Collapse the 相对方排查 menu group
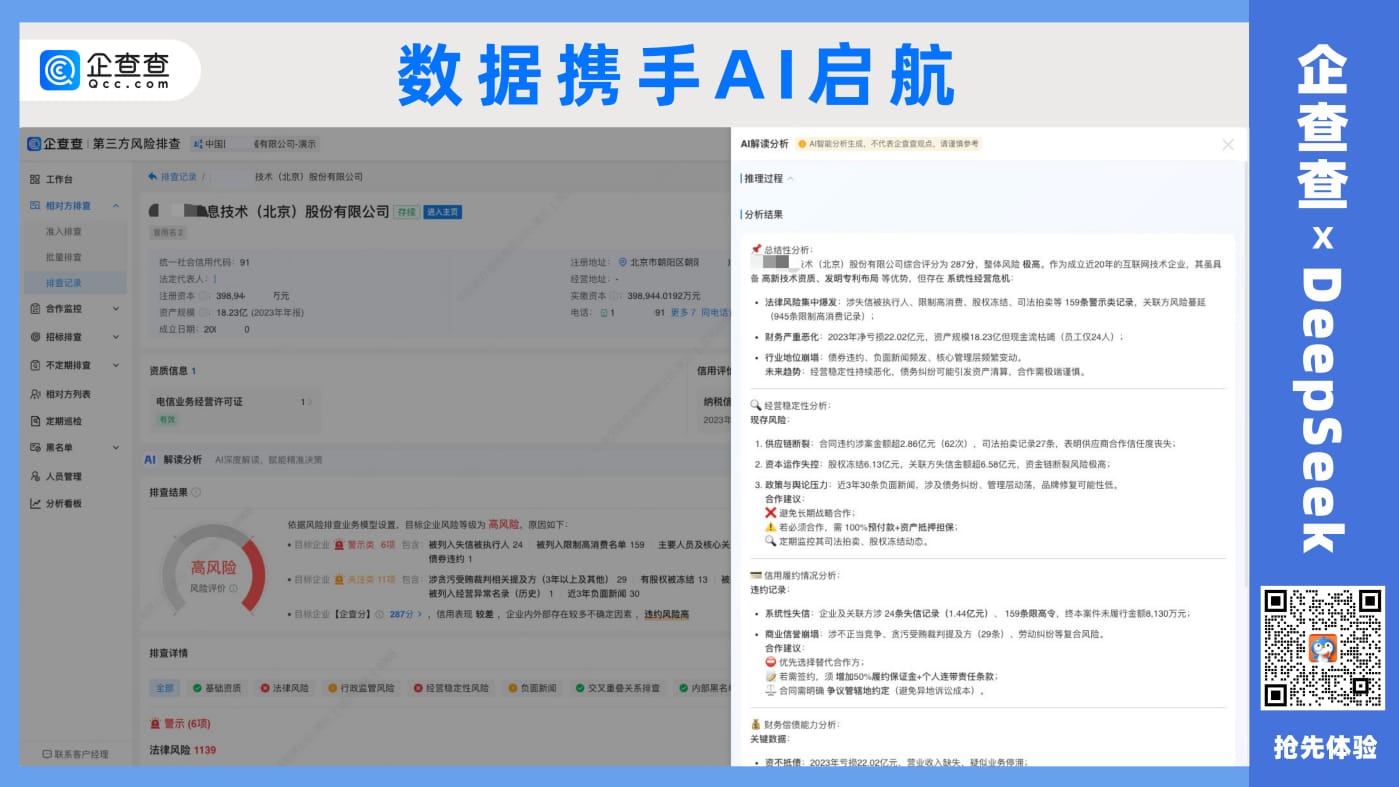 [x=116, y=206]
